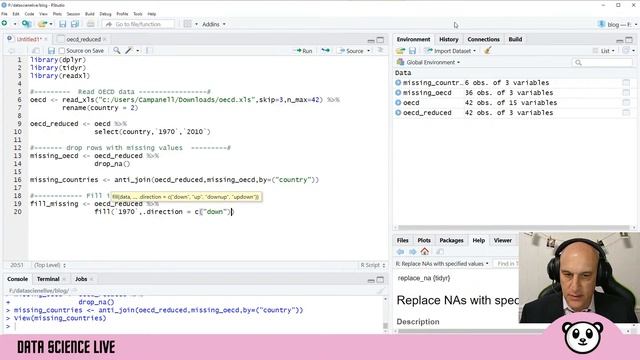
Task: Switch to the oecd_reduced editor tab
Action: click(x=83, y=40)
